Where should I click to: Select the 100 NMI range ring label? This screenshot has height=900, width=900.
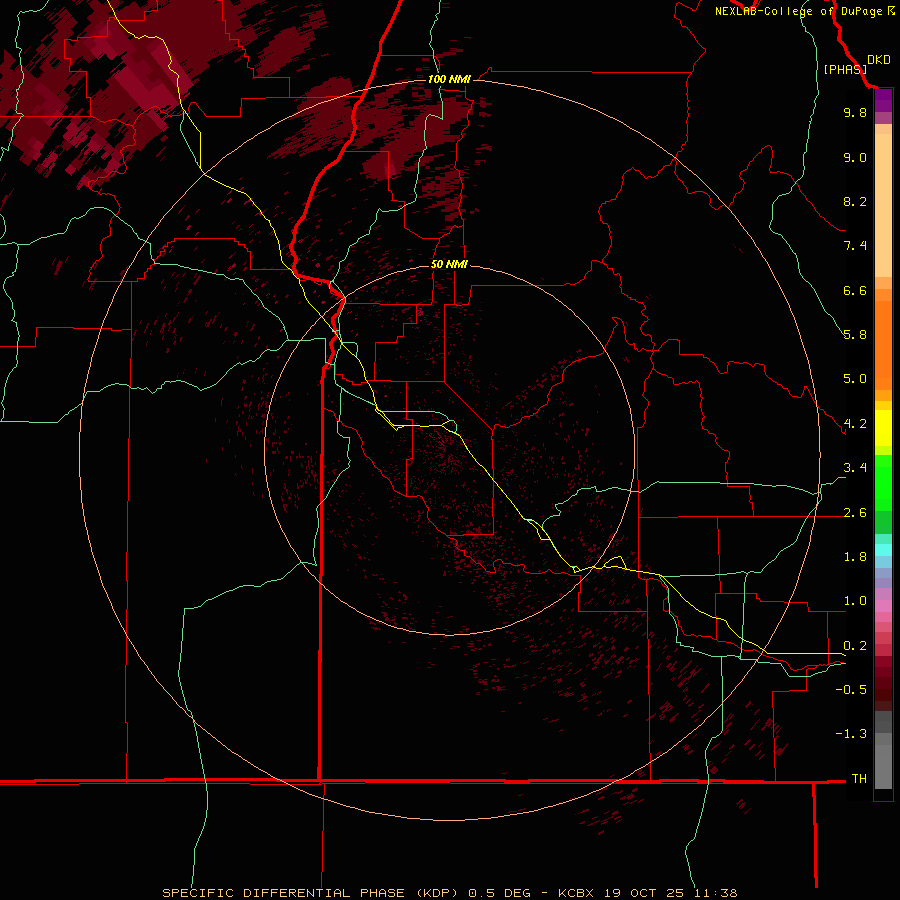click(x=449, y=79)
